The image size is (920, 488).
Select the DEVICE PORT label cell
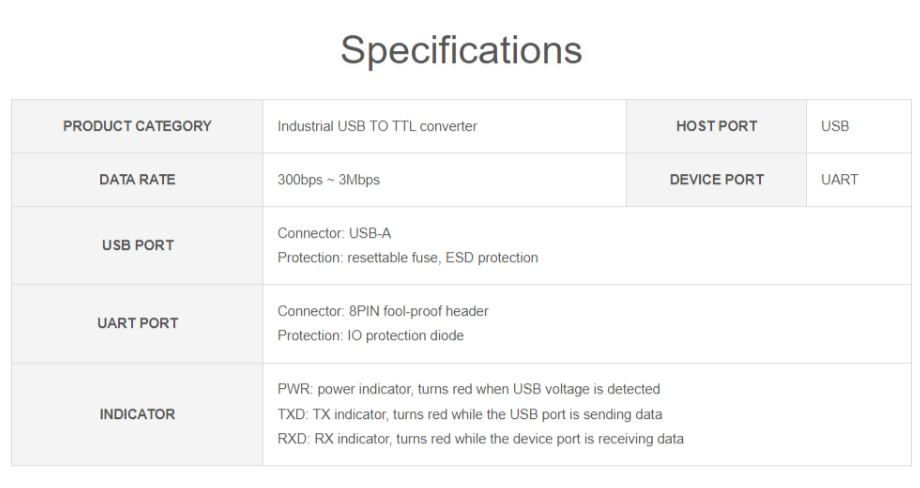716,180
